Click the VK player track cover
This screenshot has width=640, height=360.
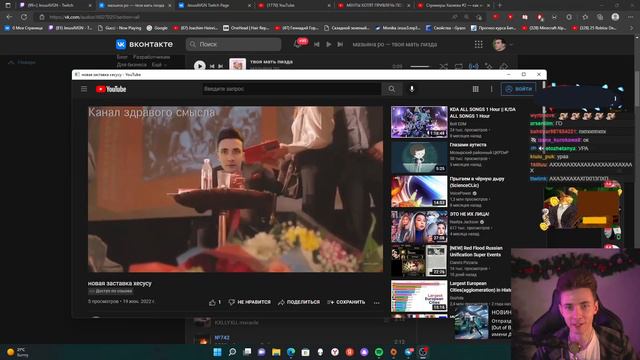point(237,64)
